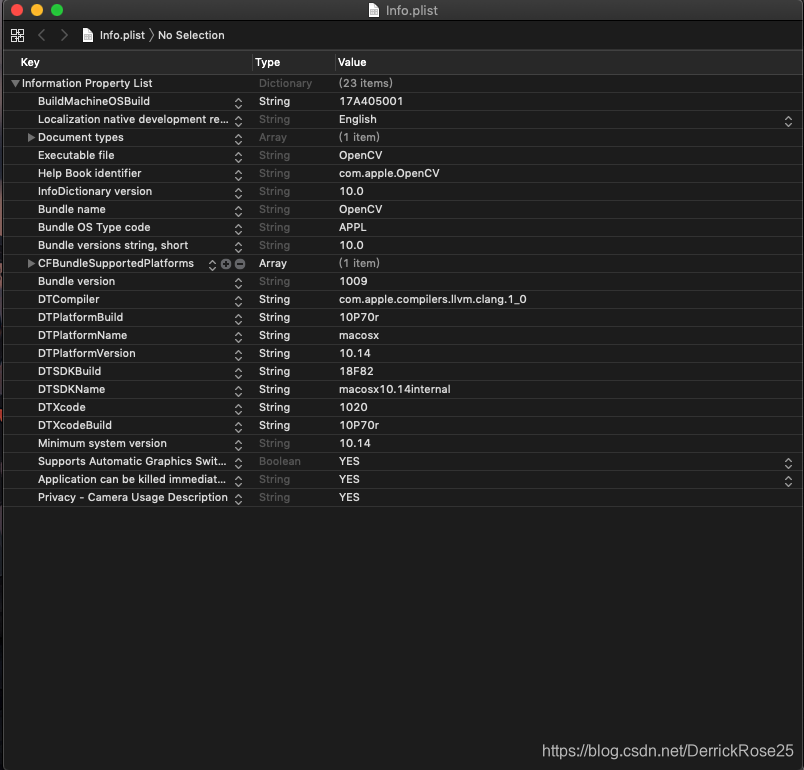
Task: Open key stepper for DTSDKBuild
Action: coord(238,373)
